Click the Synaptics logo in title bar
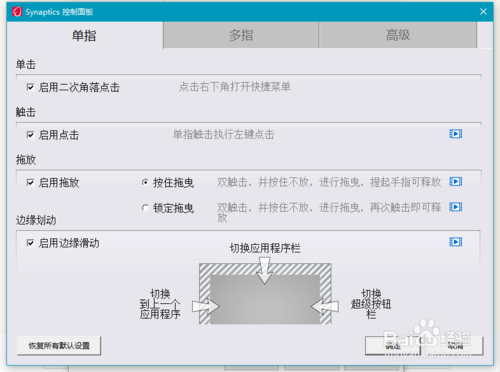This screenshot has width=500, height=372. coord(17,12)
